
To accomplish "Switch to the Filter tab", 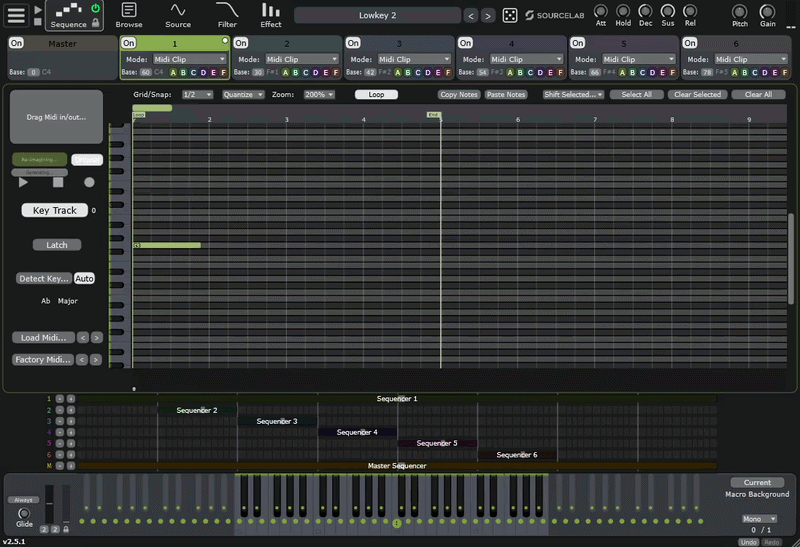I will point(227,15).
